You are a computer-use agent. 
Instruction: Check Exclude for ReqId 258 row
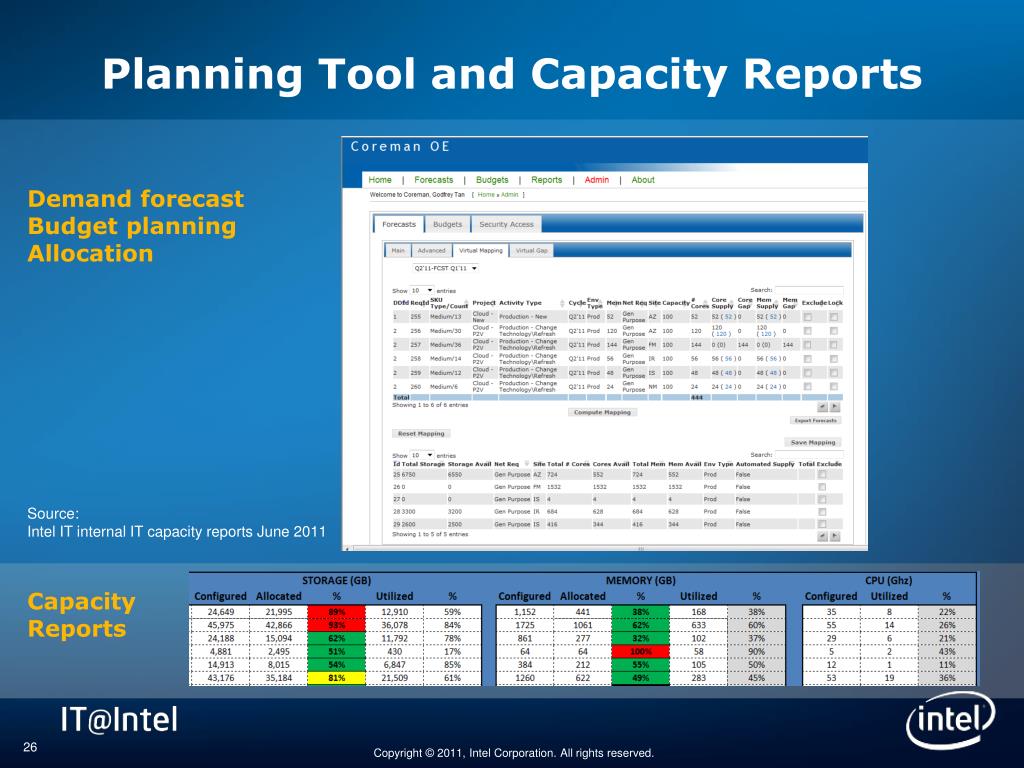pos(808,359)
